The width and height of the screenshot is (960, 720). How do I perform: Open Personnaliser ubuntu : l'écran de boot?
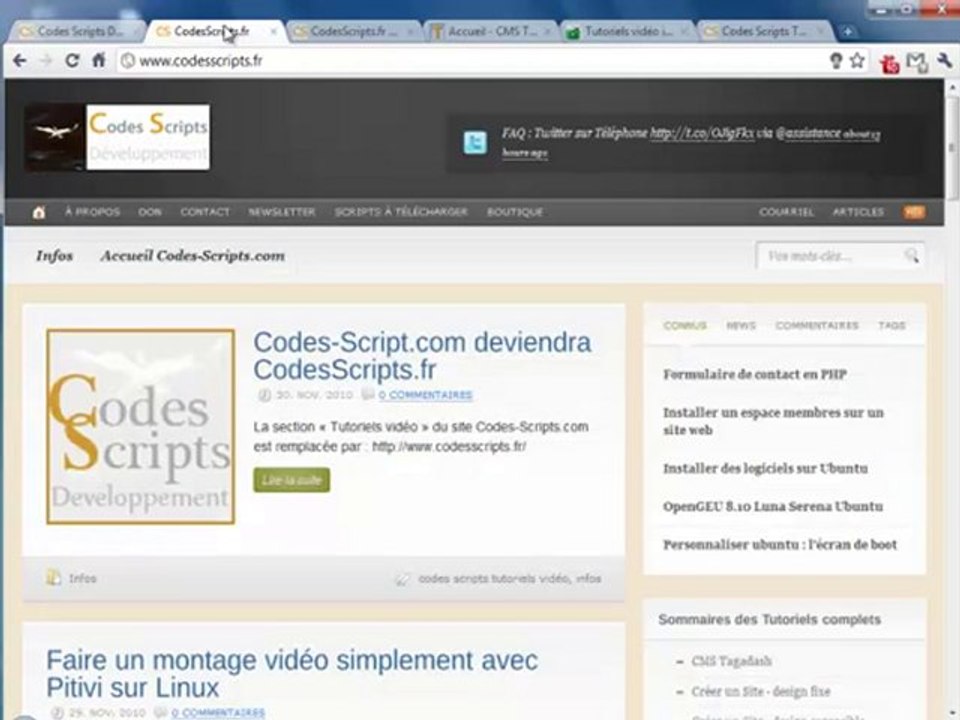(780, 544)
